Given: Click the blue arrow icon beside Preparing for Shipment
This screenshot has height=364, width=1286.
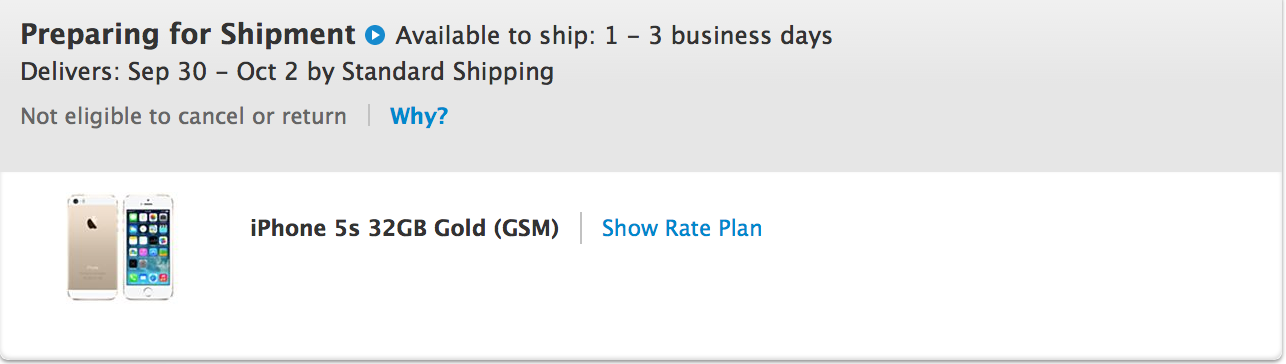Looking at the screenshot, I should tap(375, 36).
